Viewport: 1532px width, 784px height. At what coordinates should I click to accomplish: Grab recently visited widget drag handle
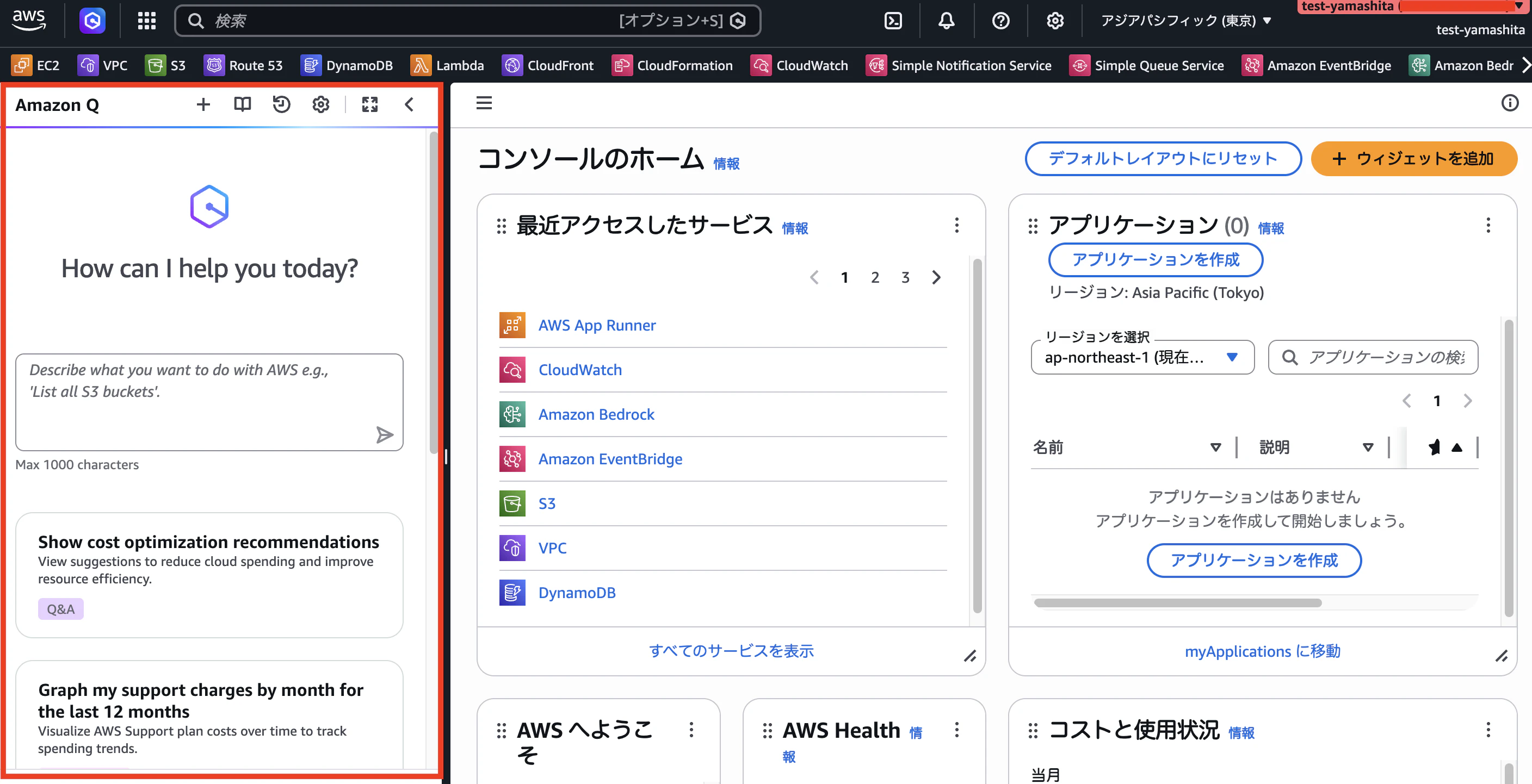502,226
